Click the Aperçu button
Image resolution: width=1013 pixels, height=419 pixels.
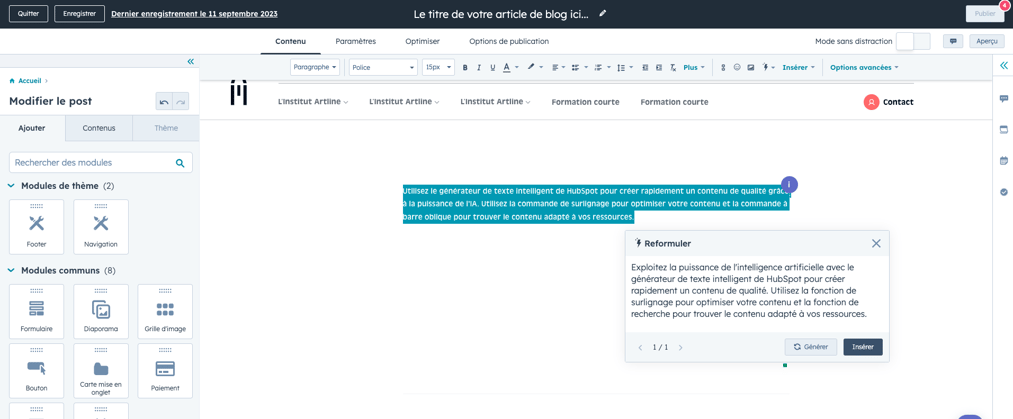pos(987,41)
